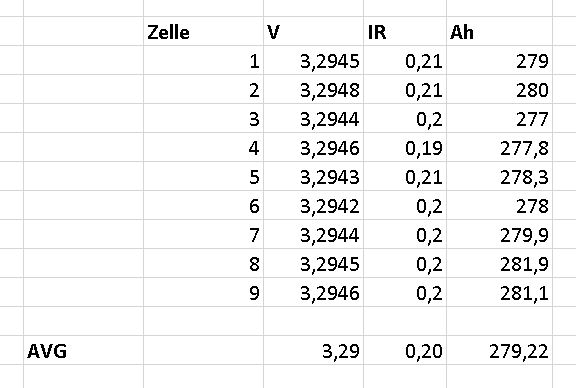Click the Ah value 278,3 cell

click(x=500, y=176)
